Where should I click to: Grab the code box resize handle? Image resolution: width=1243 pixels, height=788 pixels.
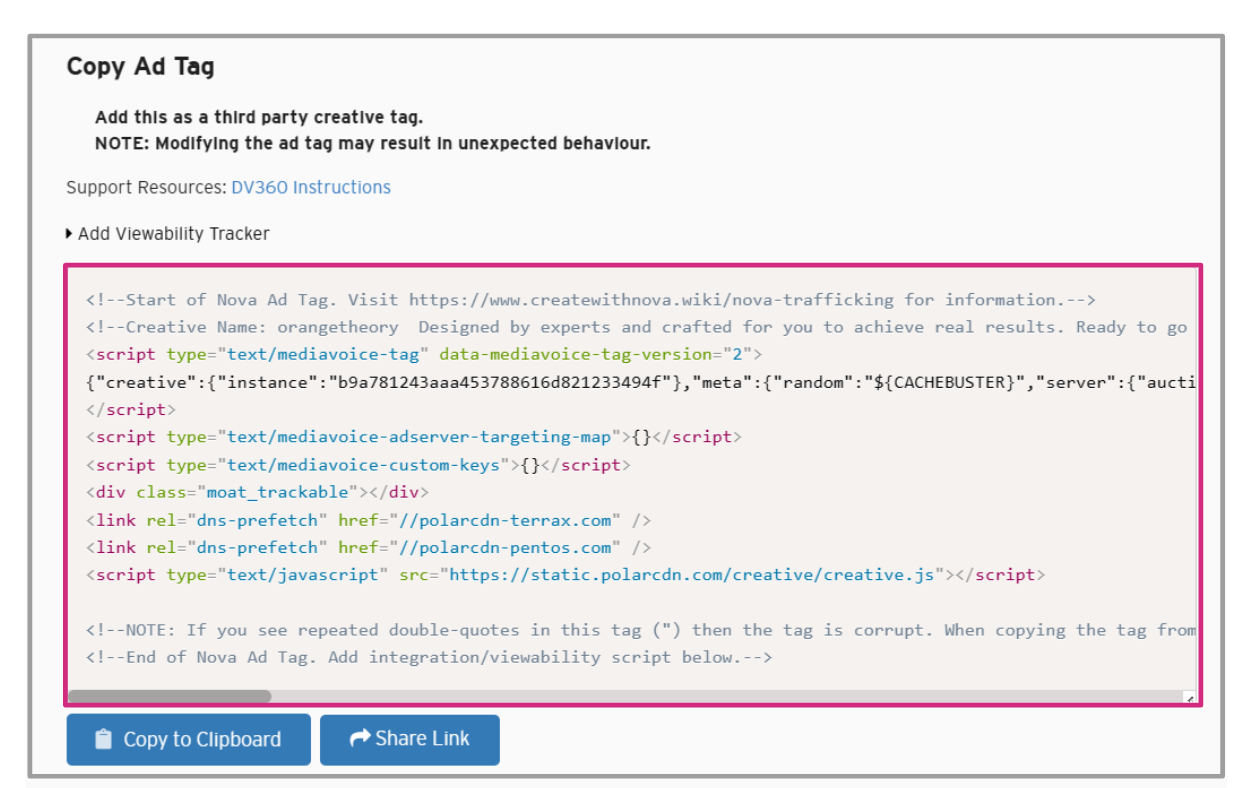(1189, 698)
